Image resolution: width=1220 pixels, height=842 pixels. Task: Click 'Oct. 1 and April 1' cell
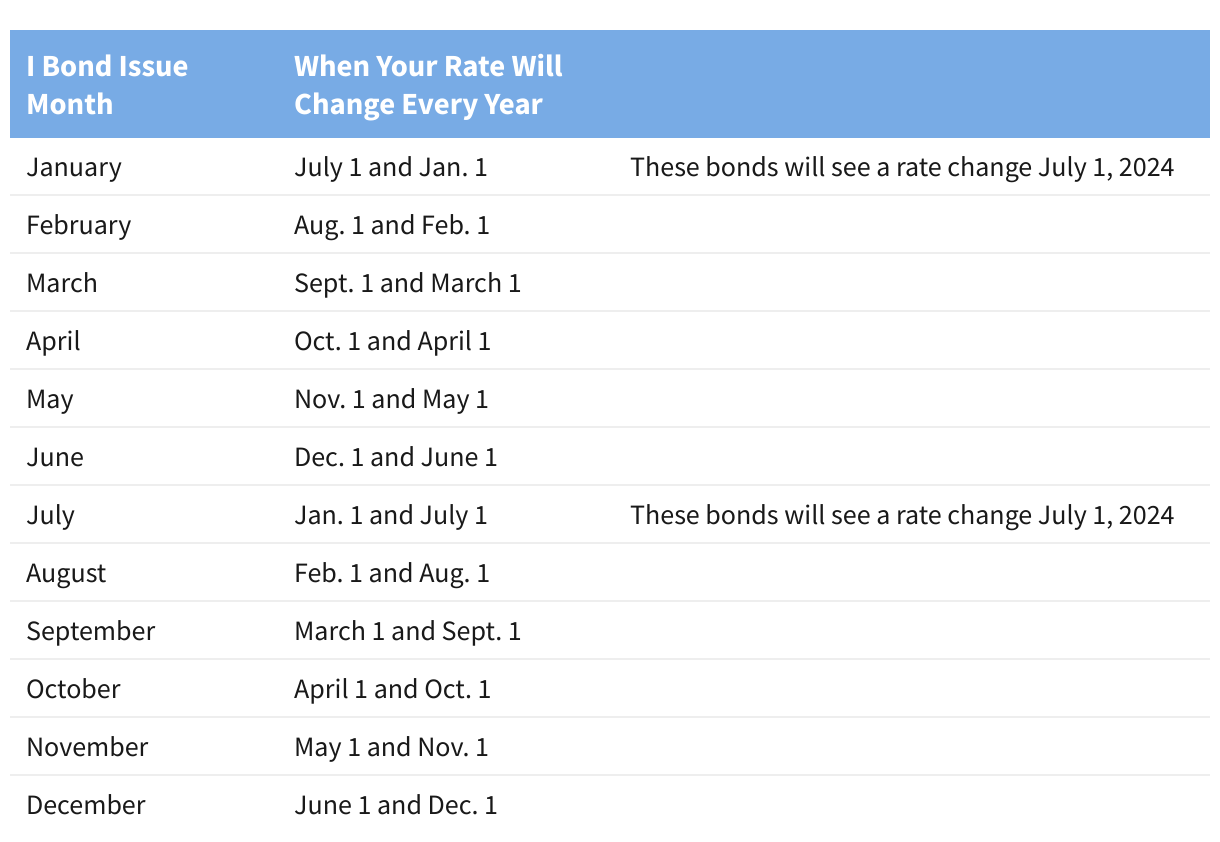(x=393, y=341)
